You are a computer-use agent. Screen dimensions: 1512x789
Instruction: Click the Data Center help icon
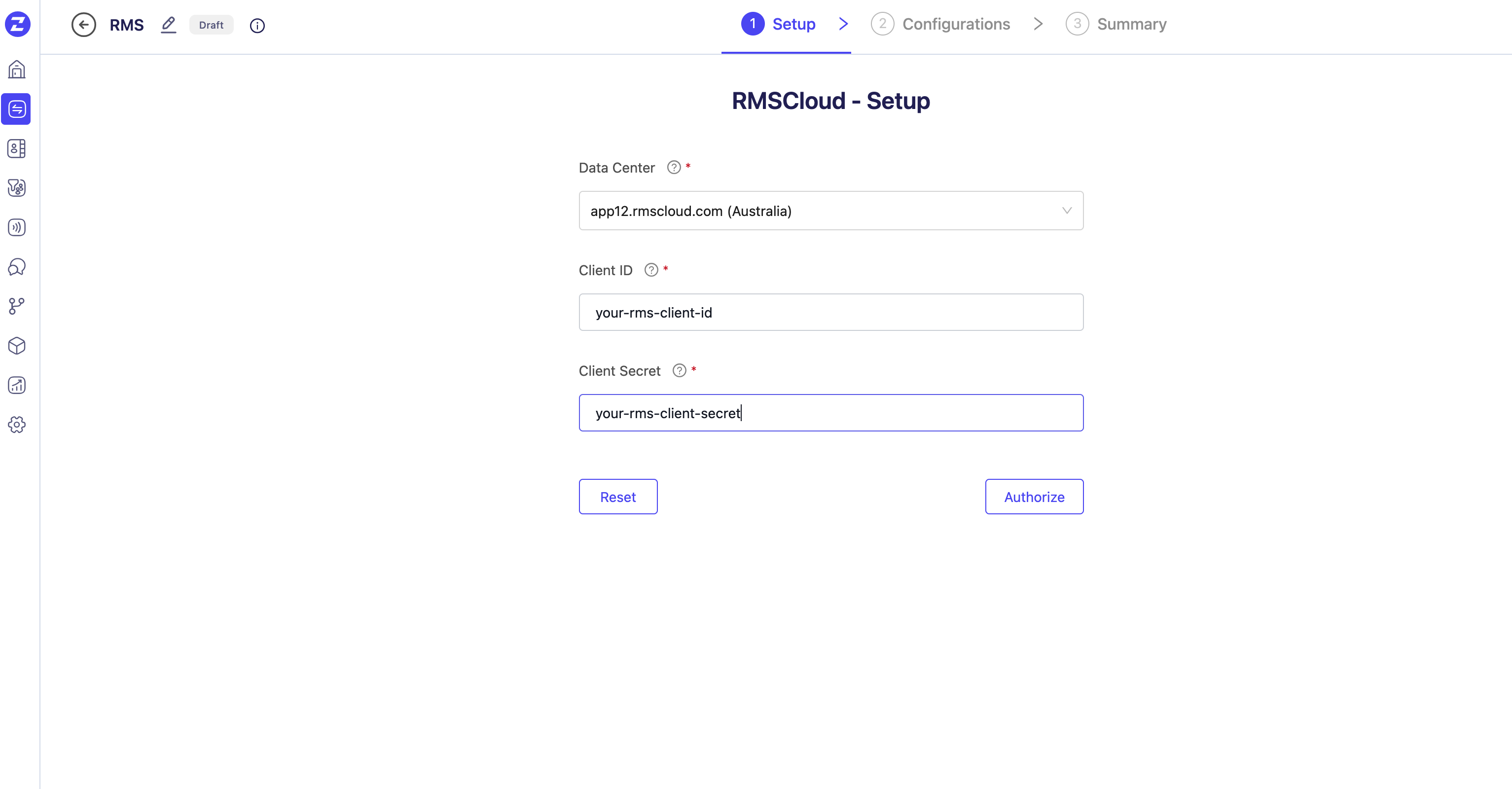(674, 167)
